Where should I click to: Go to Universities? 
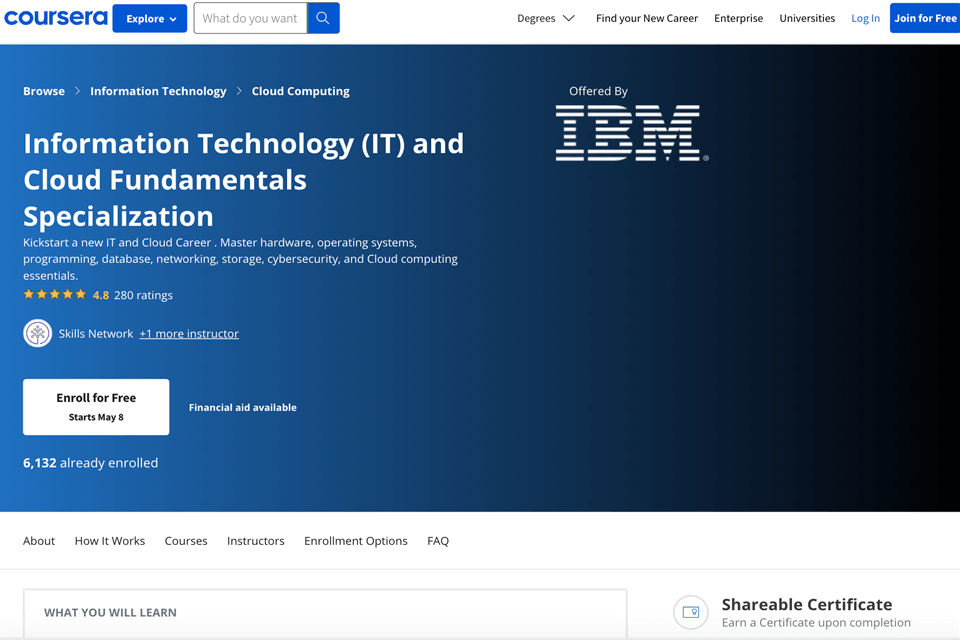pos(807,18)
